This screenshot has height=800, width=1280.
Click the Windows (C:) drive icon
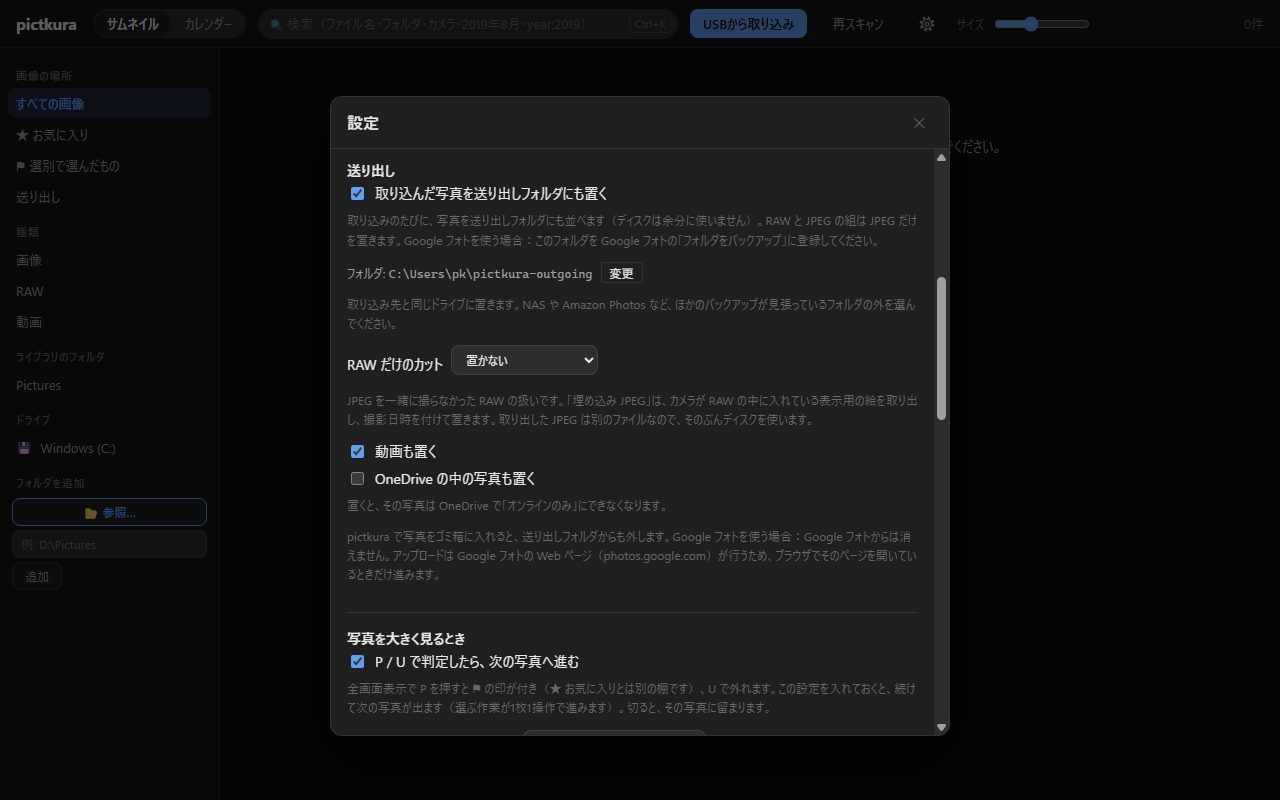pyautogui.click(x=24, y=448)
